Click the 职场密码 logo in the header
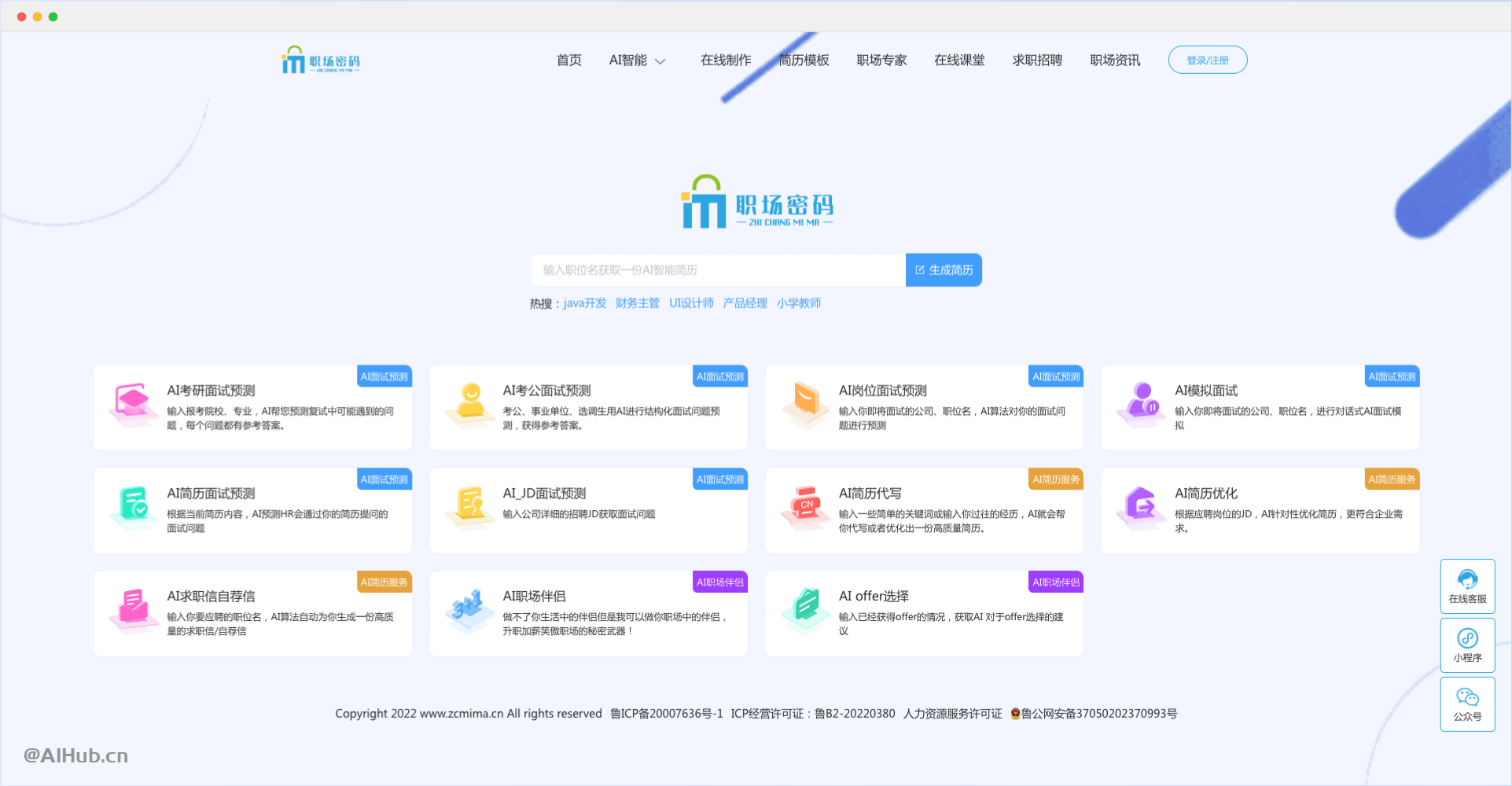The width and height of the screenshot is (1512, 786). (319, 59)
